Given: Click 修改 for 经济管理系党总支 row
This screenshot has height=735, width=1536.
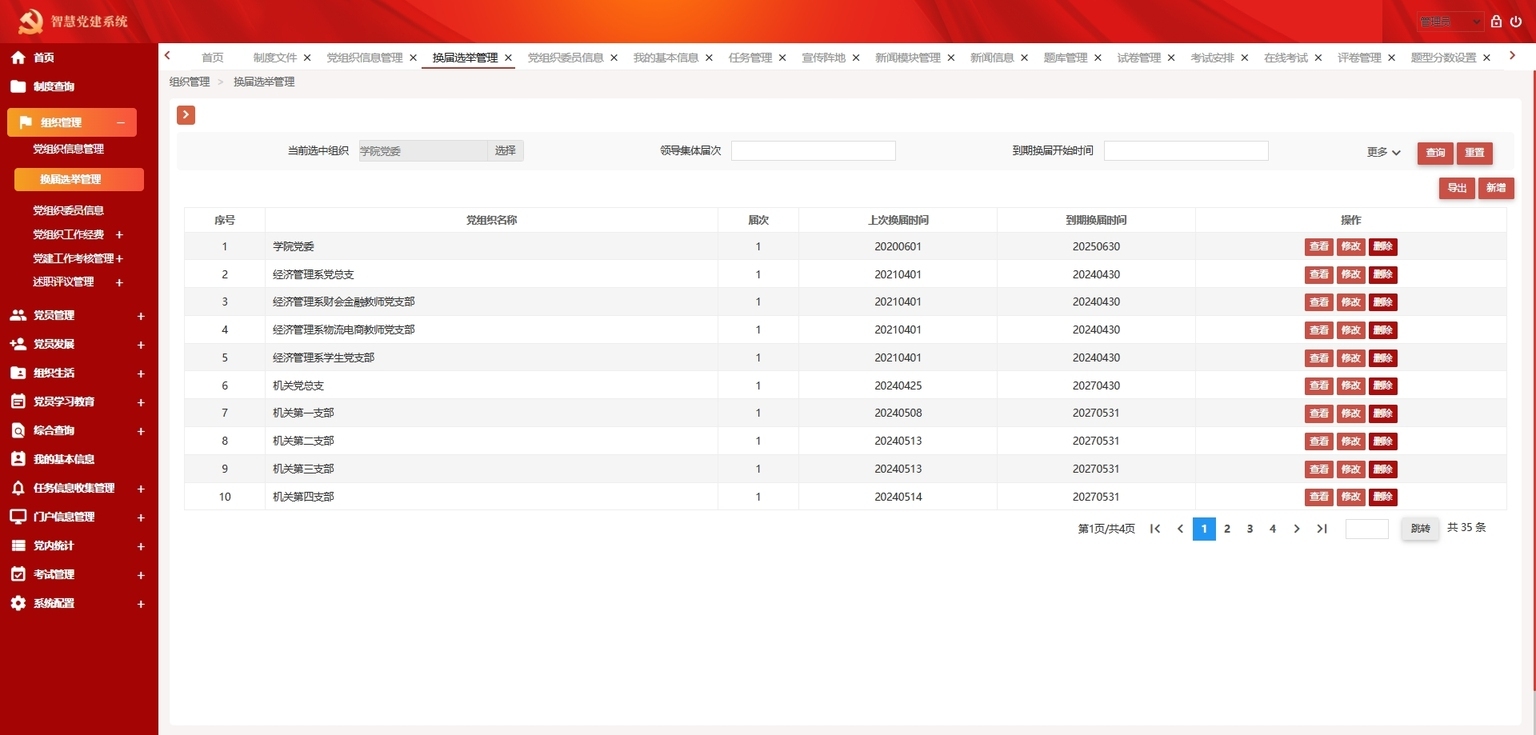Looking at the screenshot, I should (1351, 275).
